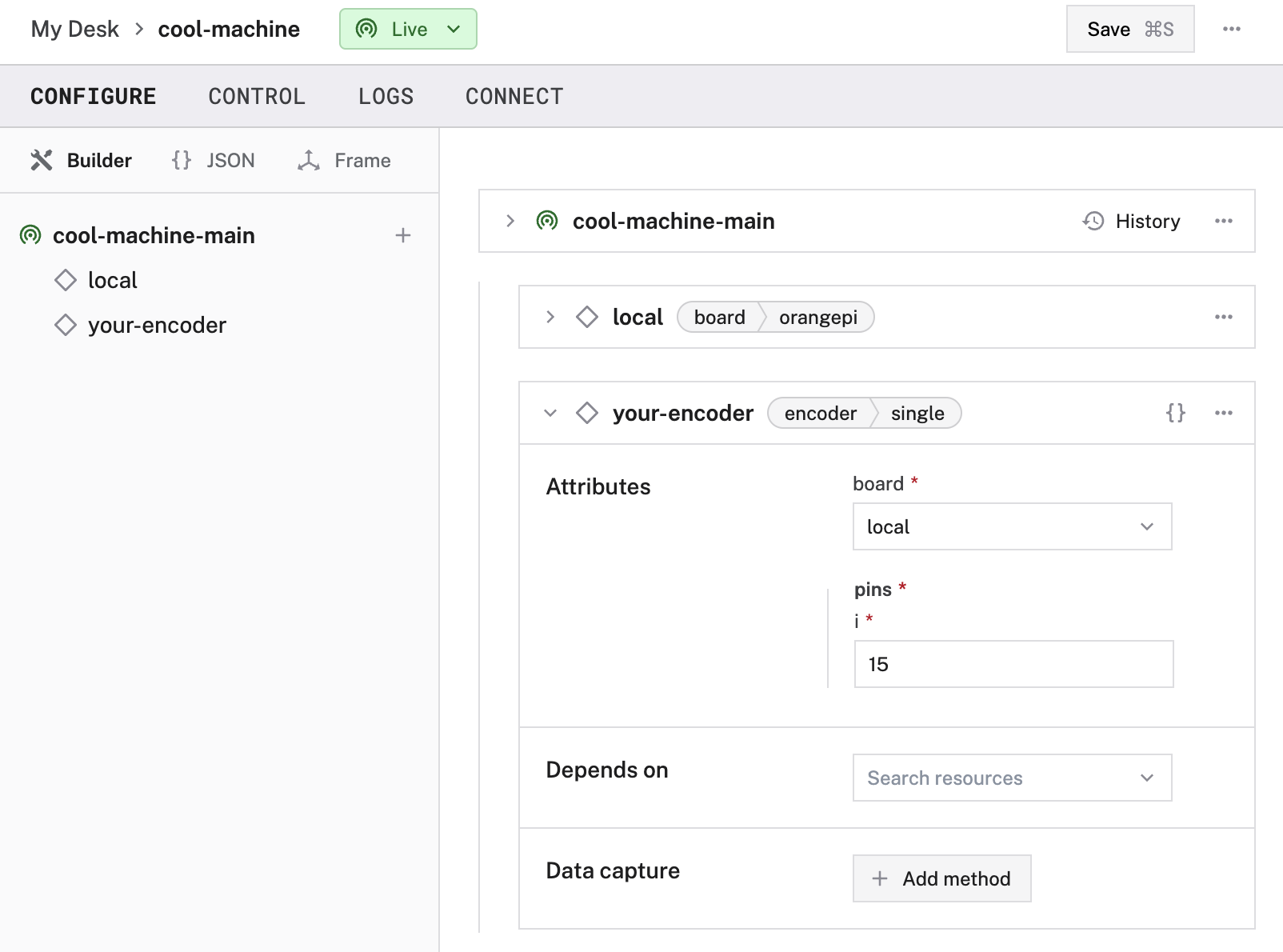
Task: Collapse the your-encoder card
Action: (x=550, y=413)
